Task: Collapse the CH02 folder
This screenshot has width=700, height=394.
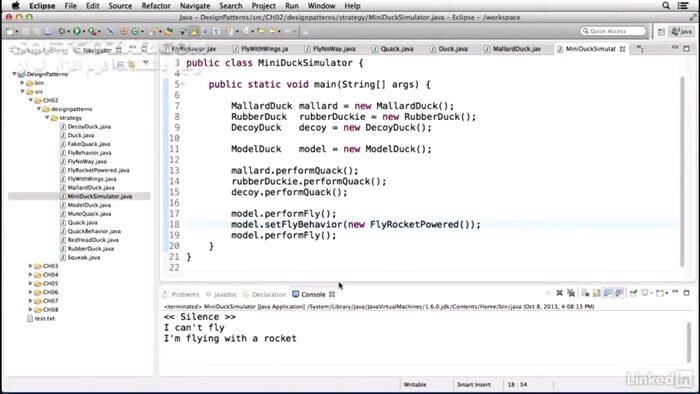Action: point(31,100)
